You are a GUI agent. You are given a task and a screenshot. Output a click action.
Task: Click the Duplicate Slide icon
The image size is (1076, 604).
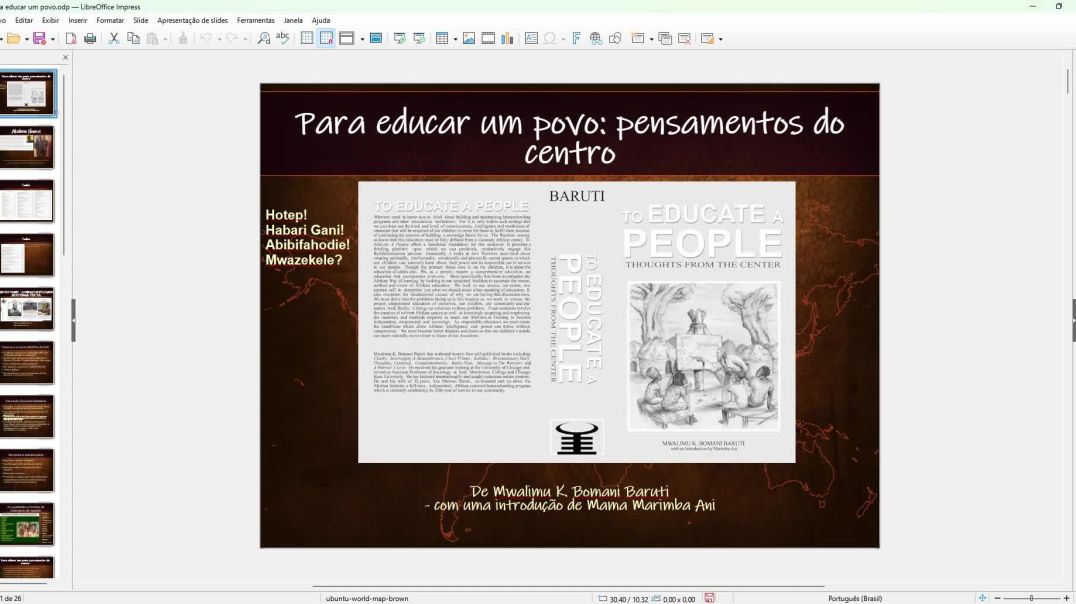(665, 38)
